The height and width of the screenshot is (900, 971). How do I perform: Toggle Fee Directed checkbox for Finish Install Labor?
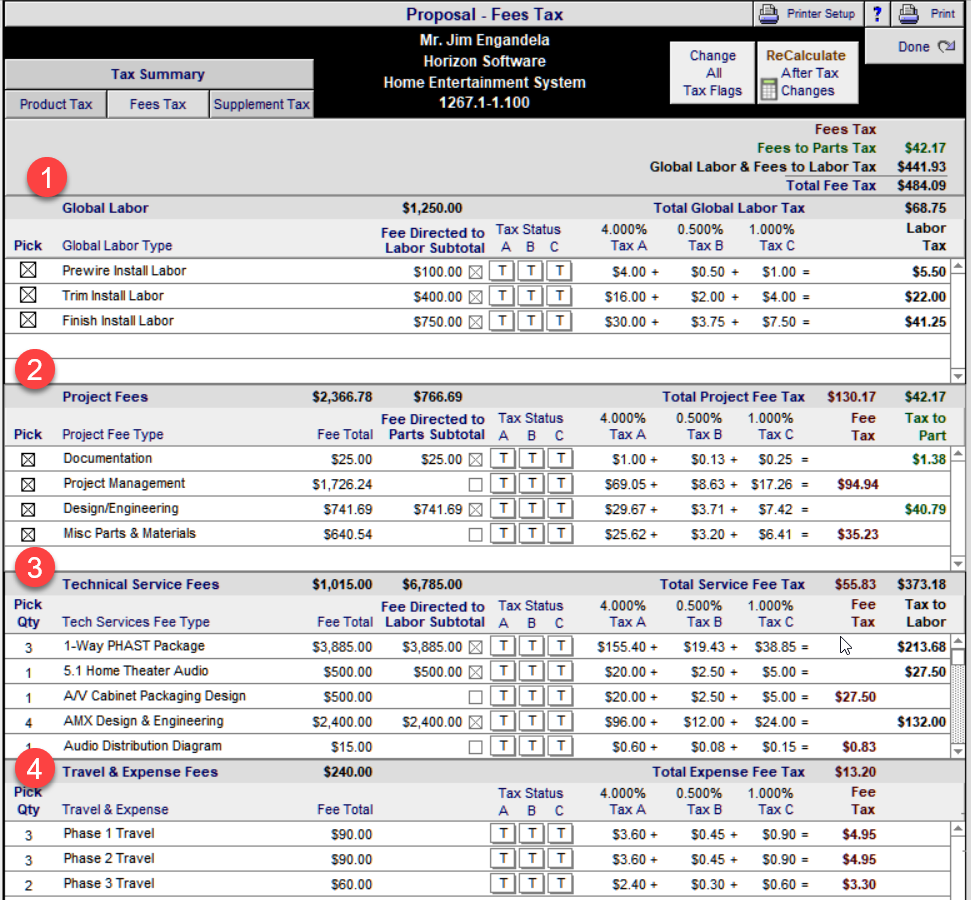[x=476, y=322]
